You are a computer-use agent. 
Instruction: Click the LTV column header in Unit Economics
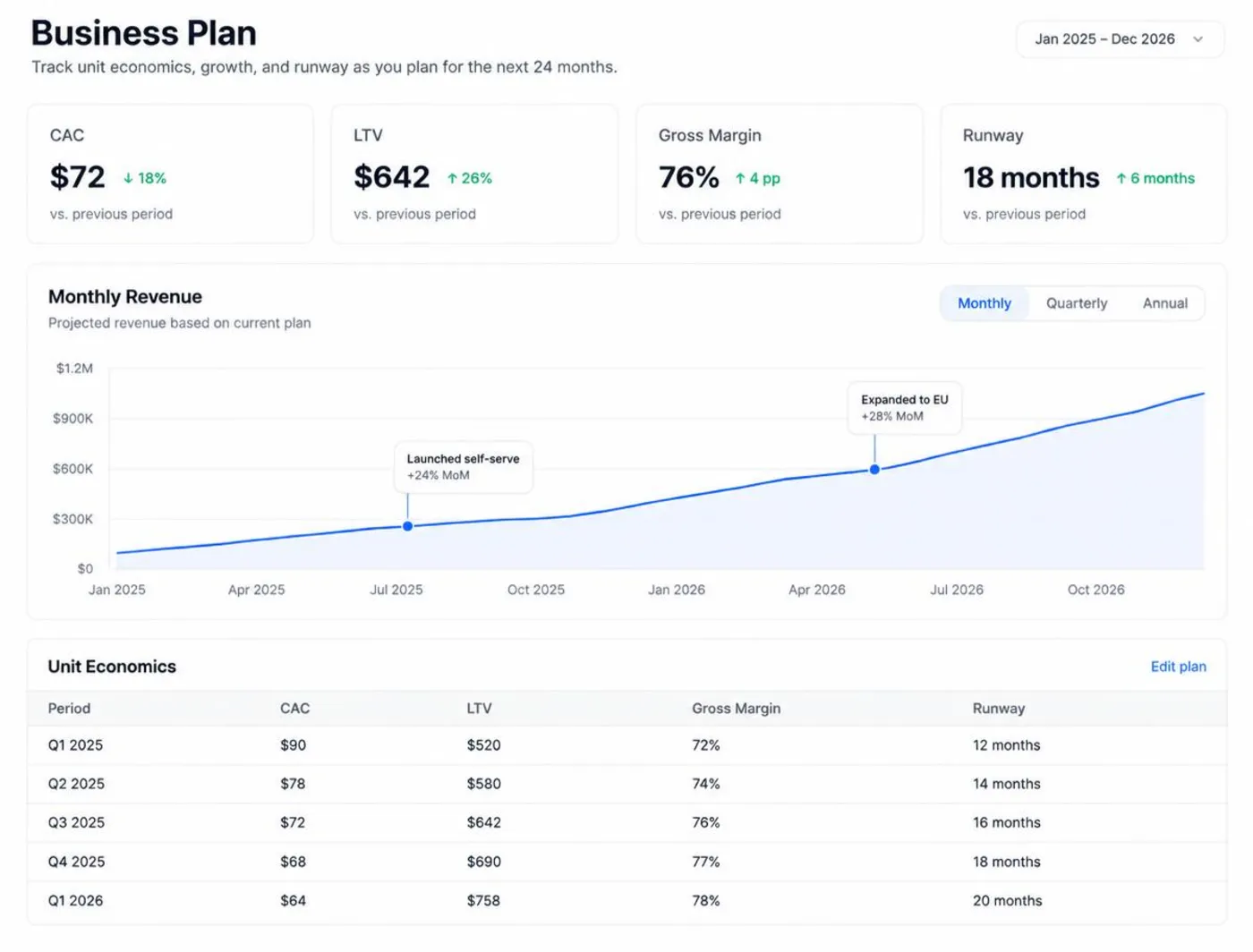(479, 709)
